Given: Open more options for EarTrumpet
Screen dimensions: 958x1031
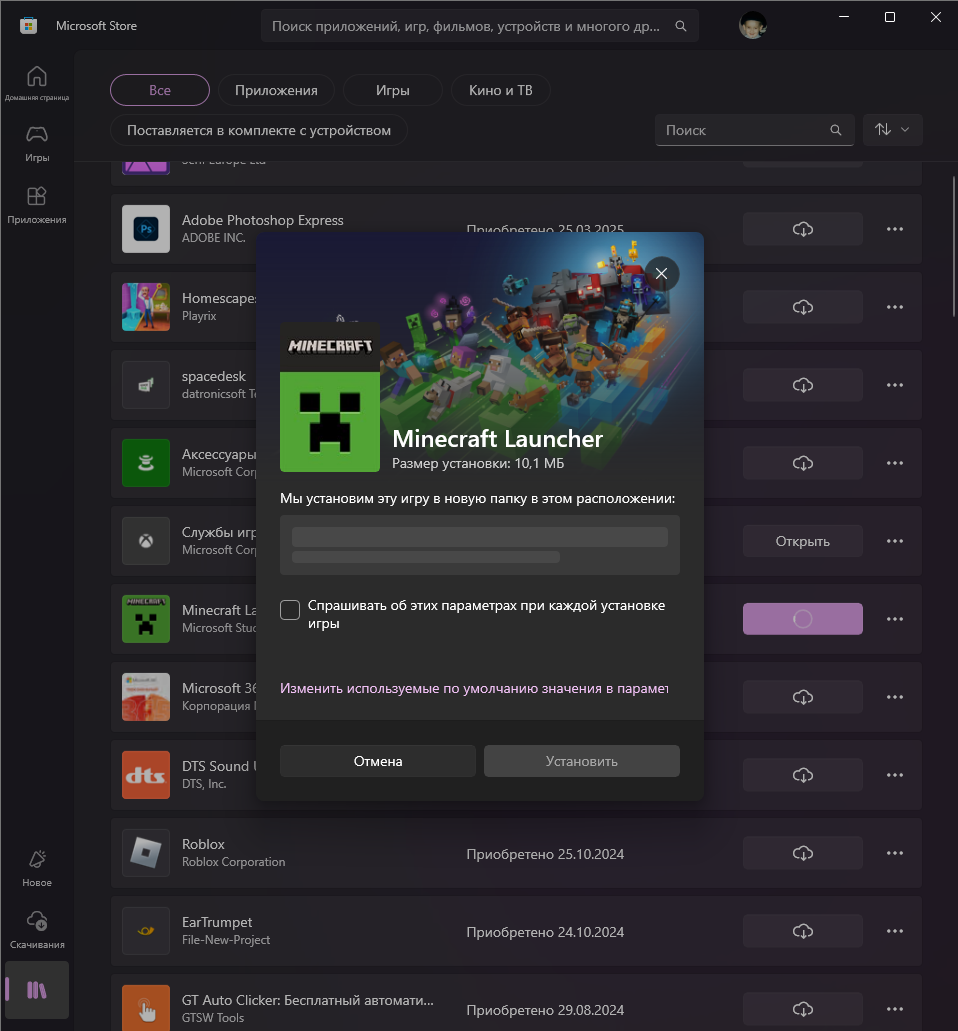Looking at the screenshot, I should (x=895, y=931).
